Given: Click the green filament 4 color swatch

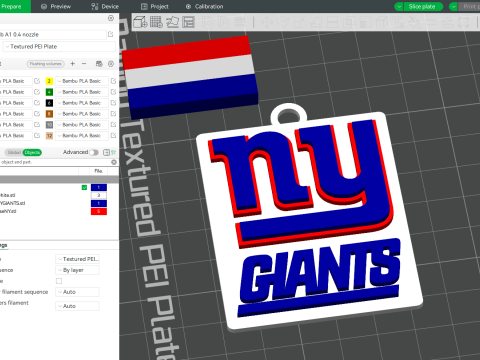Looking at the screenshot, I should (49, 92).
